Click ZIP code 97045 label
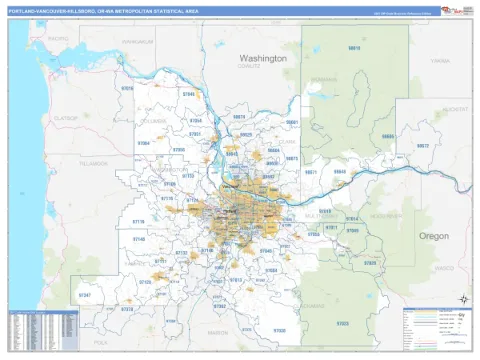480x360 pixels. [x=266, y=251]
